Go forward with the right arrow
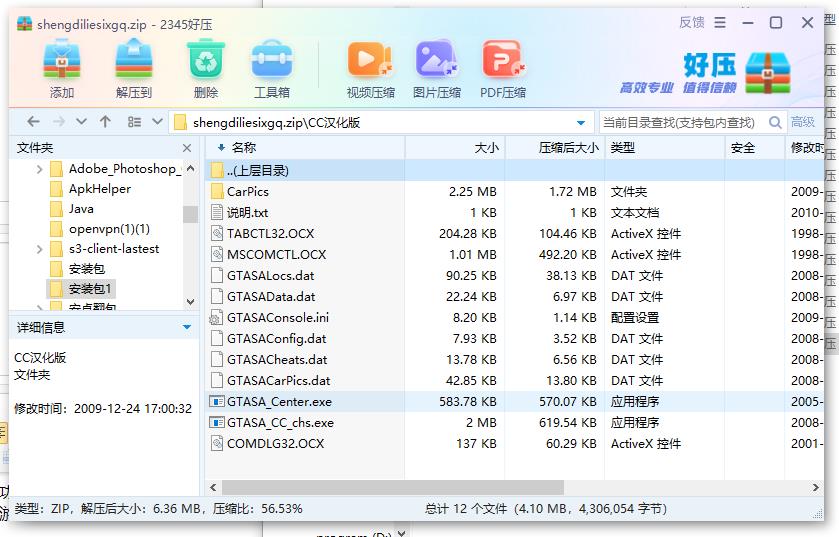The image size is (839, 537). [x=58, y=122]
